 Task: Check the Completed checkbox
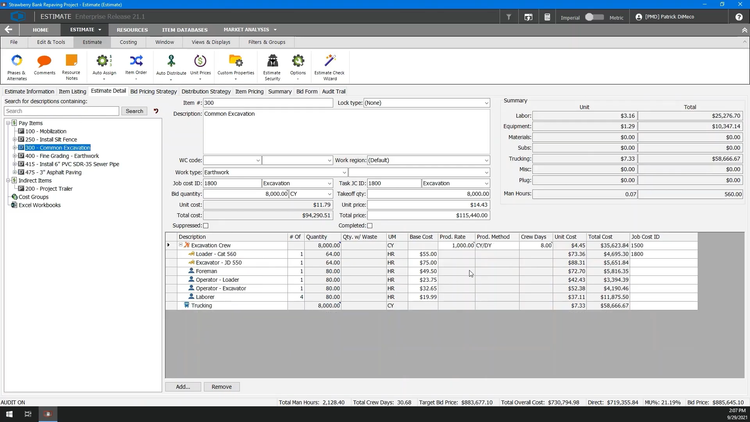click(x=369, y=226)
